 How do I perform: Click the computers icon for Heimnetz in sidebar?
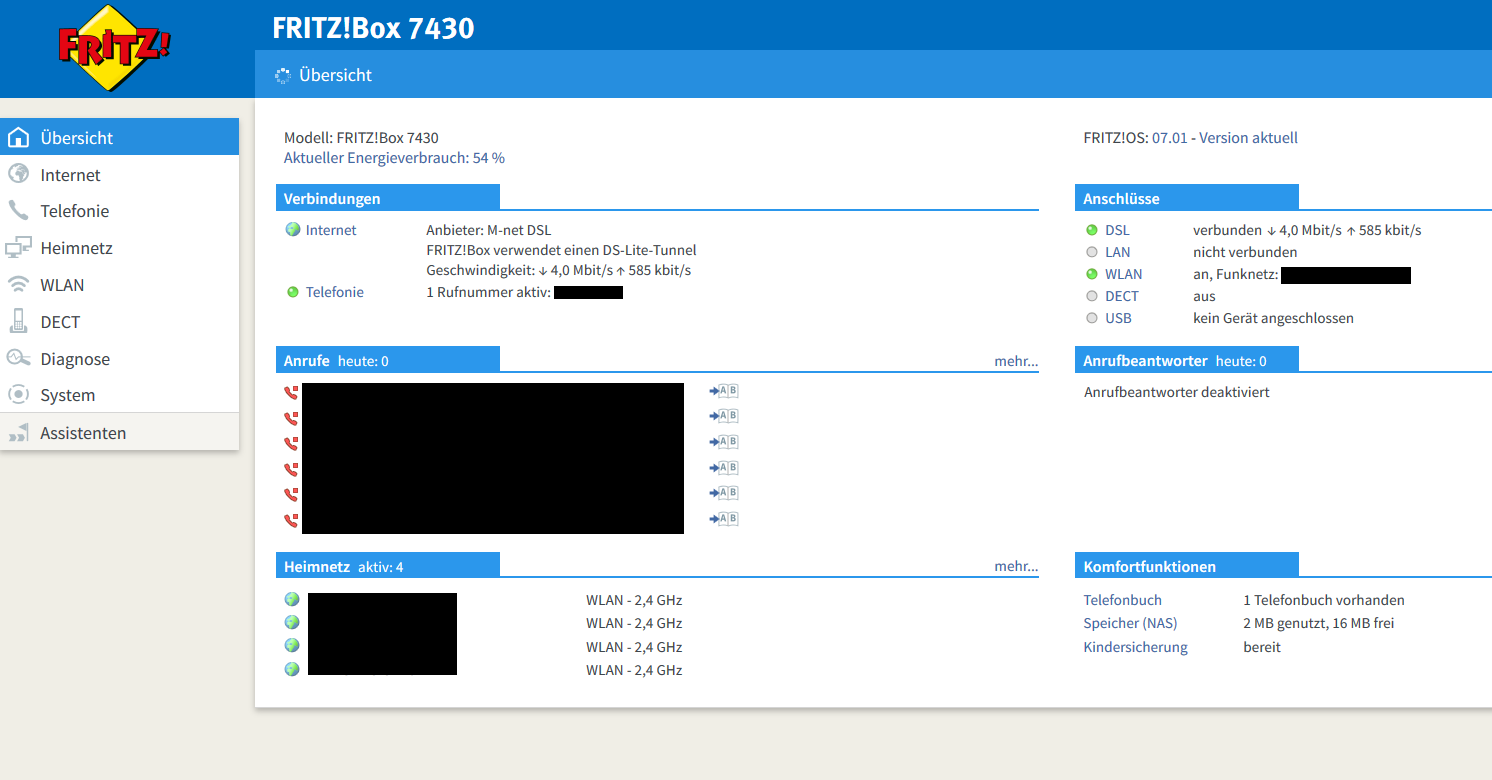click(18, 248)
